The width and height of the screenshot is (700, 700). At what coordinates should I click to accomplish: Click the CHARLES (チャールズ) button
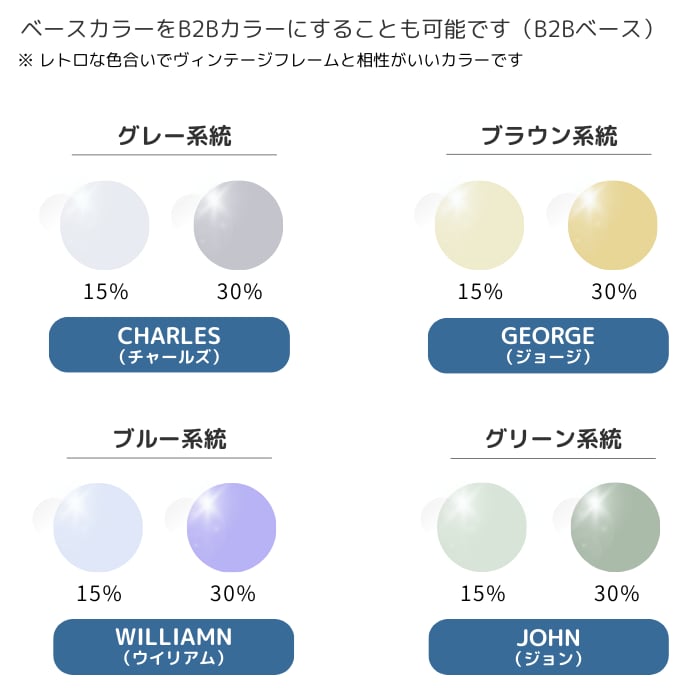(169, 344)
